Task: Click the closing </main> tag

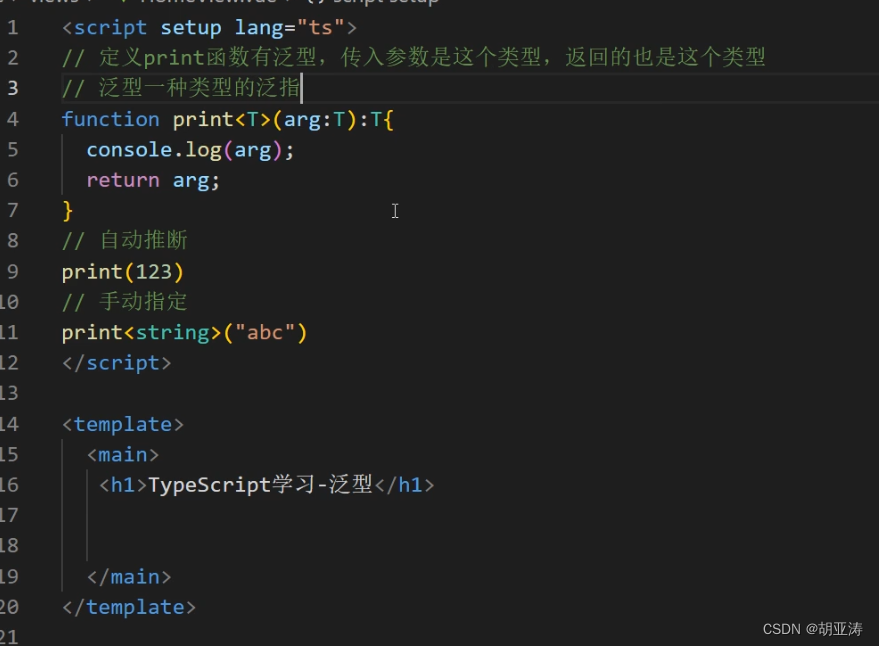Action: [129, 577]
